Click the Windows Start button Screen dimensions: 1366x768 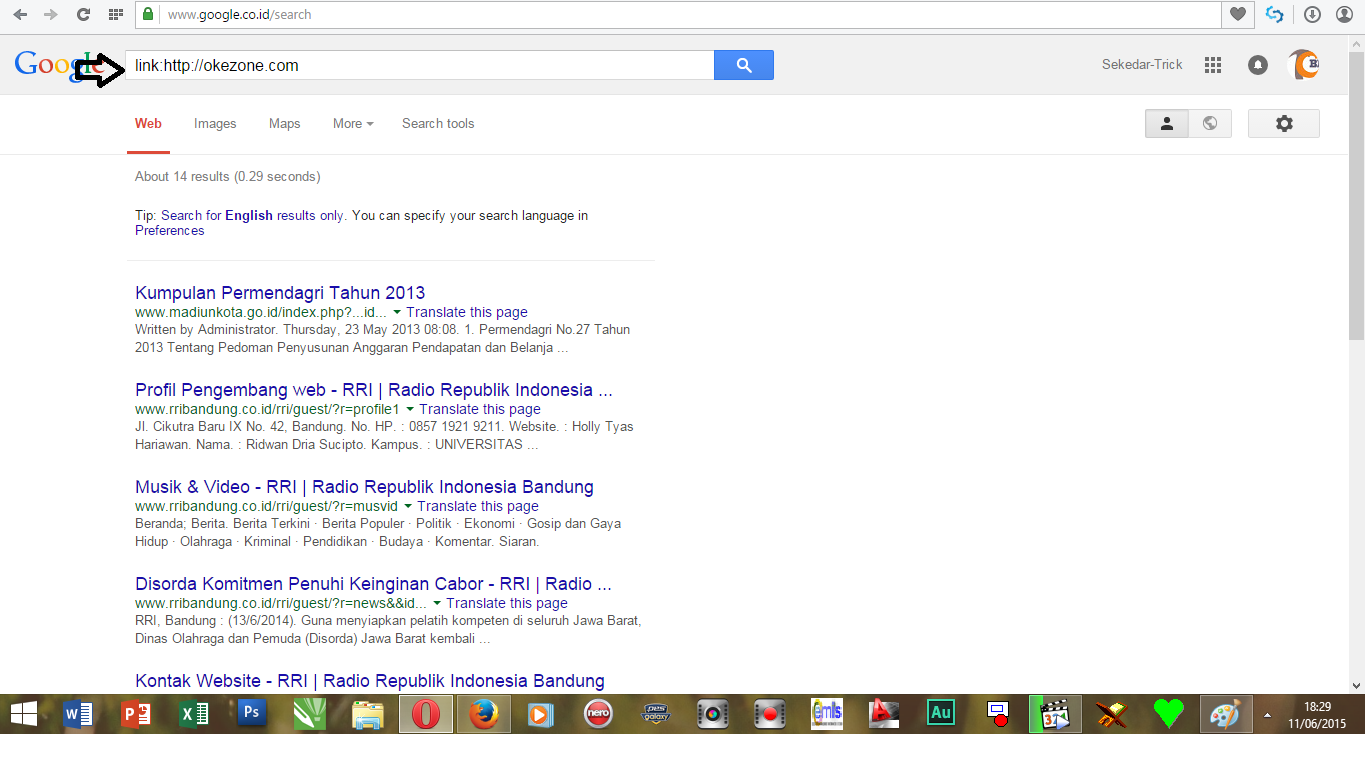(24, 714)
